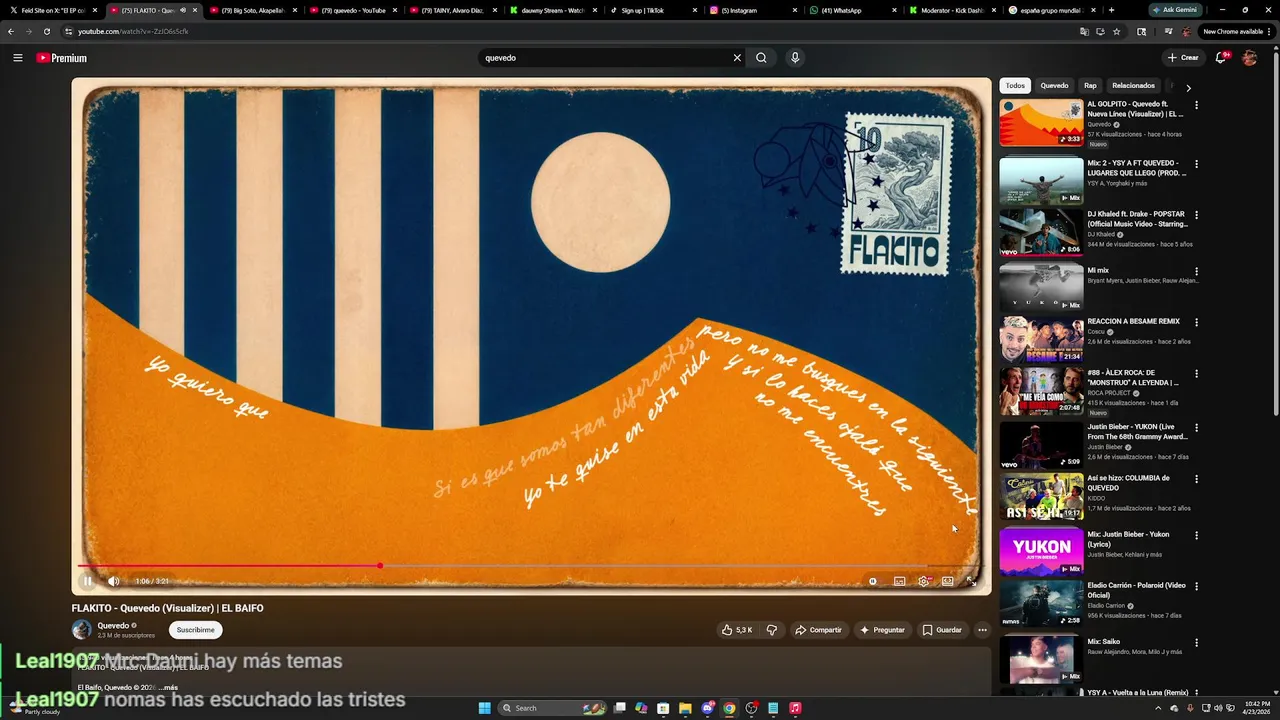Show more filter chips with right arrow
The width and height of the screenshot is (1280, 720).
pyautogui.click(x=1188, y=87)
